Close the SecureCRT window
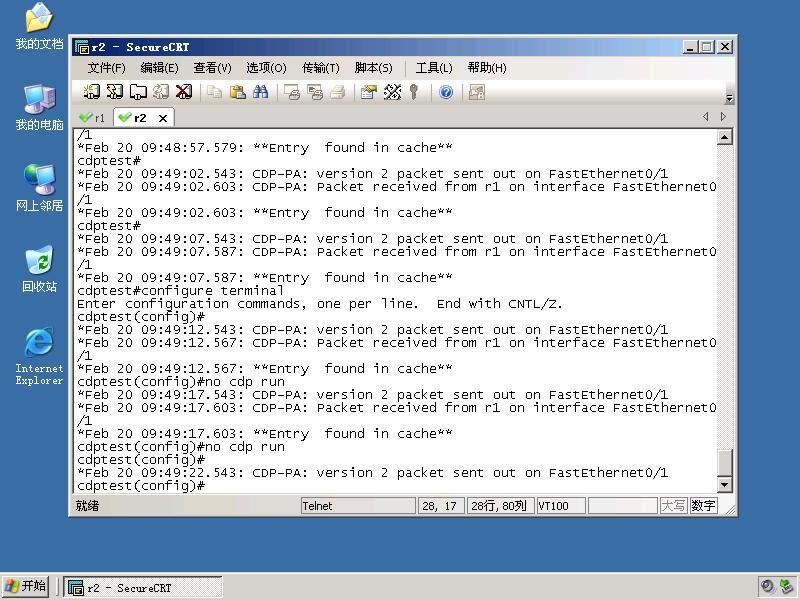 (725, 47)
